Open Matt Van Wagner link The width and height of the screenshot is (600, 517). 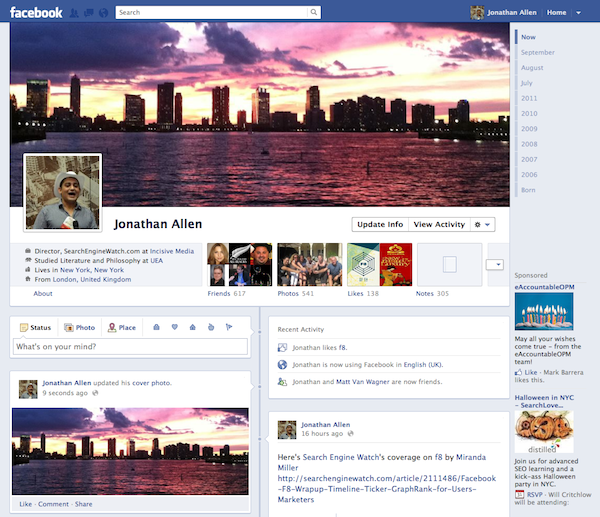(362, 382)
